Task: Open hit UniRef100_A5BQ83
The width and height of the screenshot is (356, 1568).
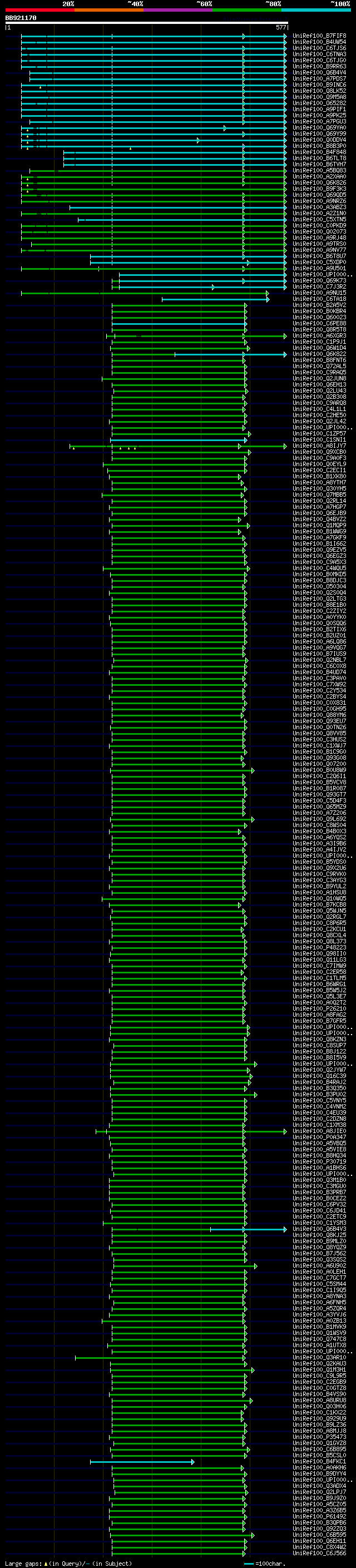Action: tap(319, 170)
